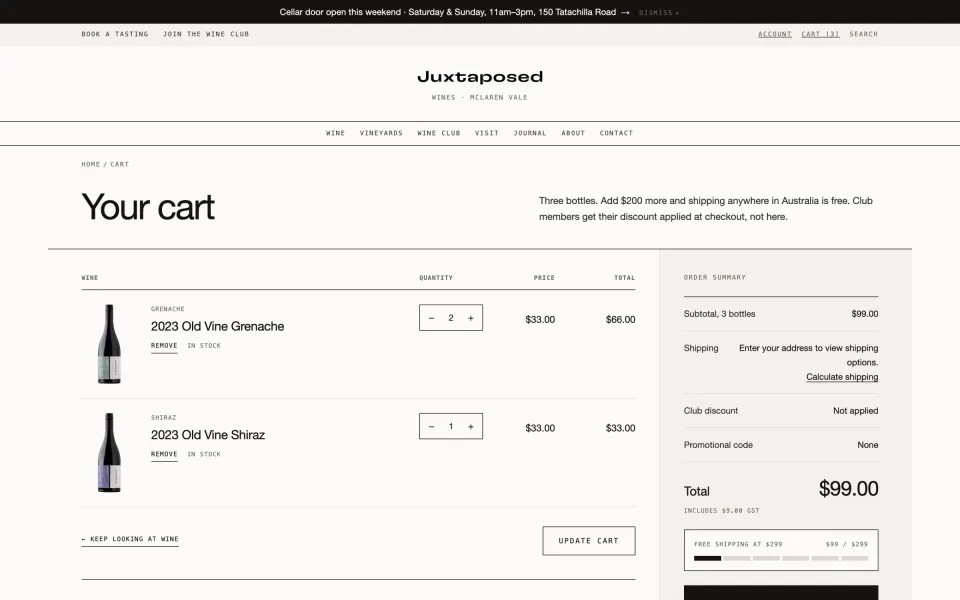The width and height of the screenshot is (960, 600).
Task: Click In Stock label under Shiraz
Action: [204, 454]
